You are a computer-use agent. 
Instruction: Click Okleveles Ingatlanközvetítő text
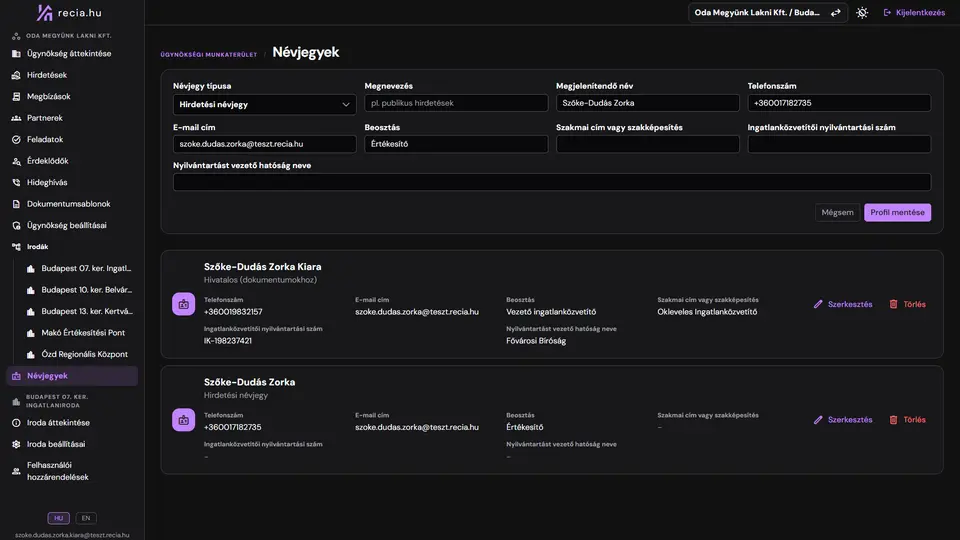point(707,312)
